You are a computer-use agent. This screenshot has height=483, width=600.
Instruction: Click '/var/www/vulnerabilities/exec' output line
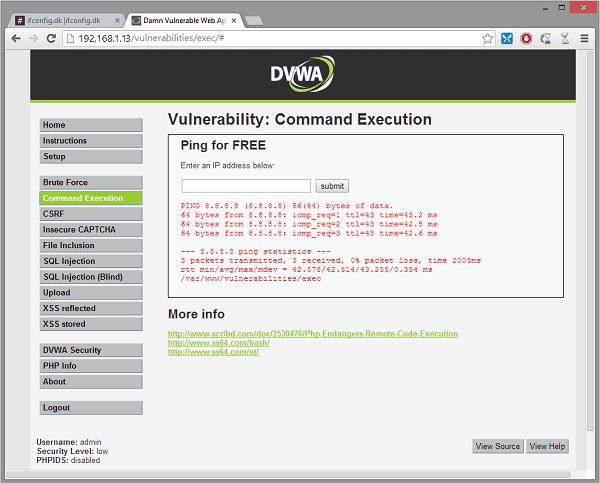(x=251, y=279)
